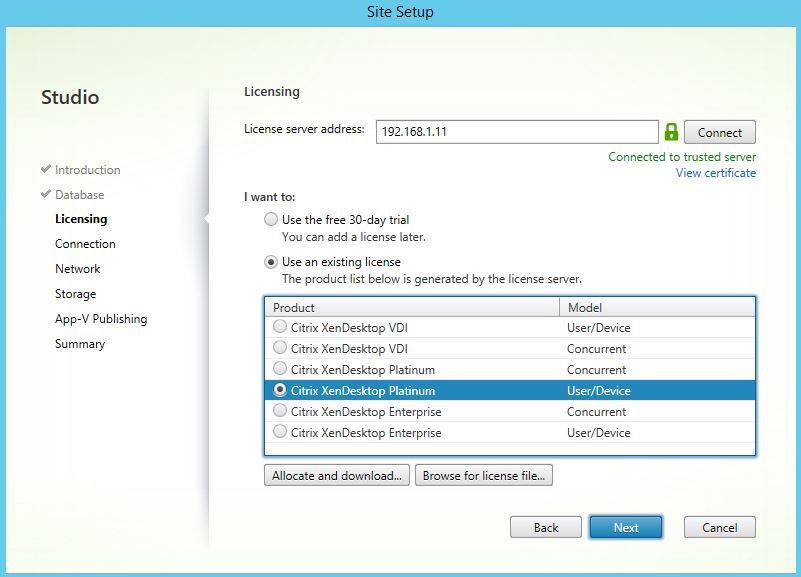Select 'Use an existing license' radio button
Screen dimensions: 801x577
click(271, 262)
